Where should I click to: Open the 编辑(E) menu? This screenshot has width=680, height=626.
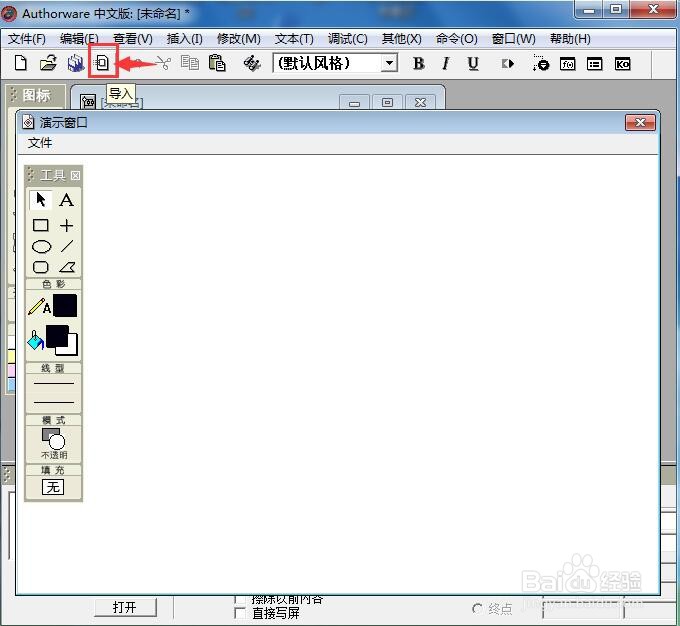pos(79,39)
